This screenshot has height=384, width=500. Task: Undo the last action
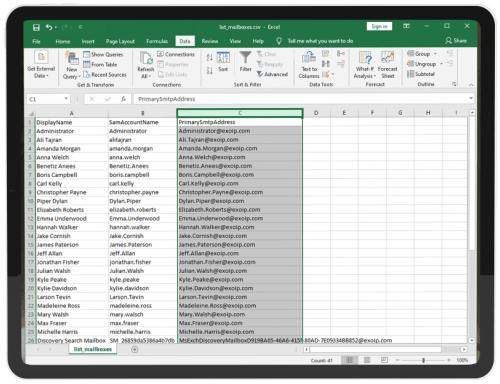(x=49, y=27)
